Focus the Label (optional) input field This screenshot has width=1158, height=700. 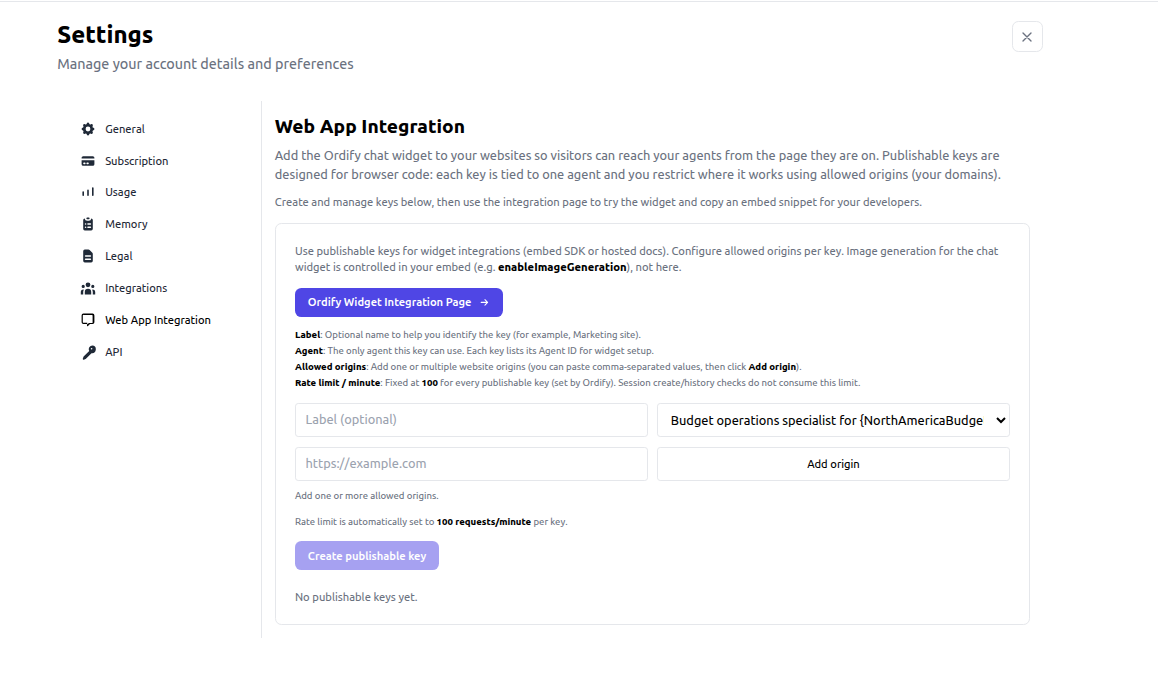[x=471, y=419]
